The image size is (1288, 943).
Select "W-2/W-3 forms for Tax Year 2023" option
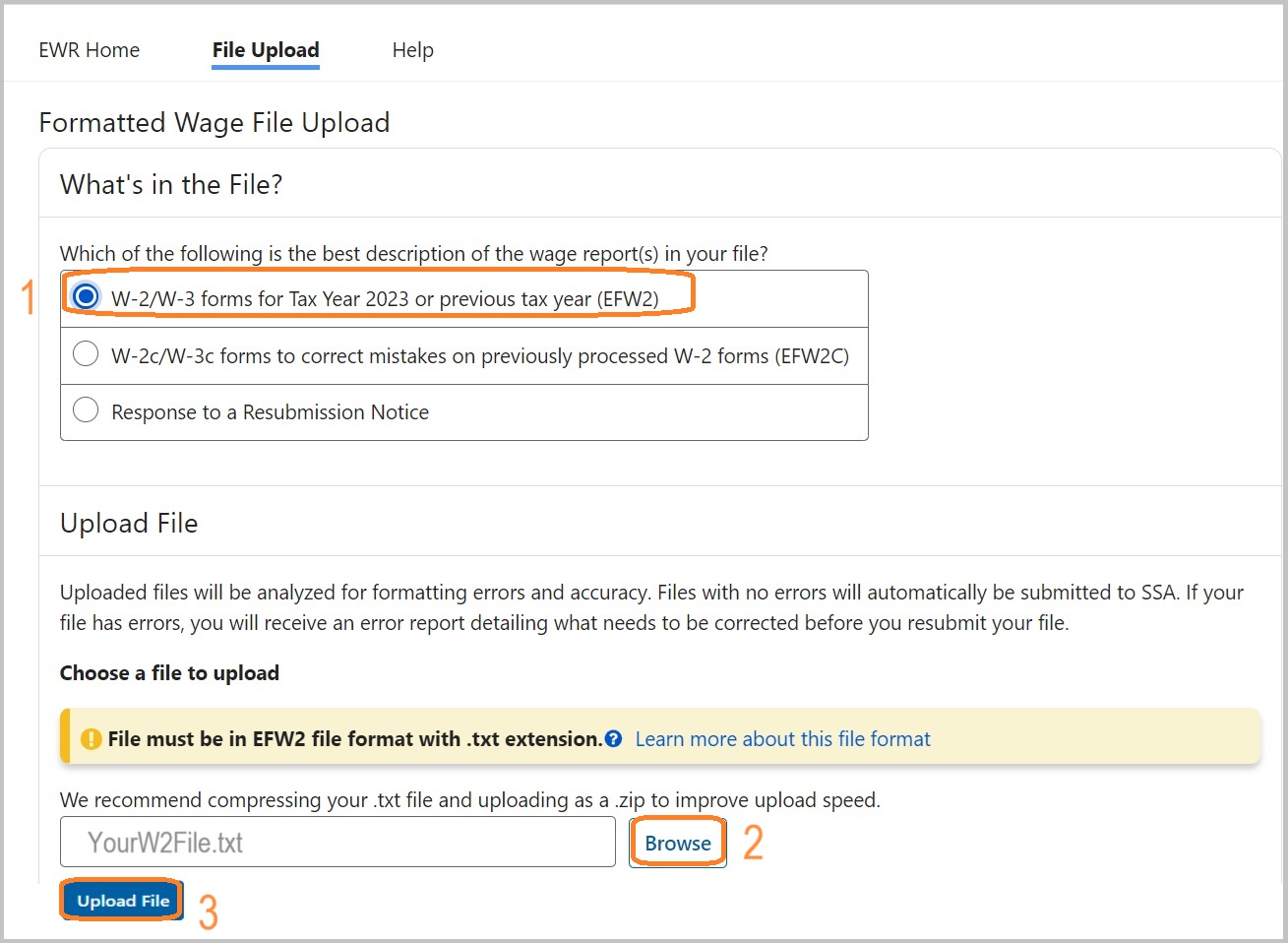tap(86, 297)
